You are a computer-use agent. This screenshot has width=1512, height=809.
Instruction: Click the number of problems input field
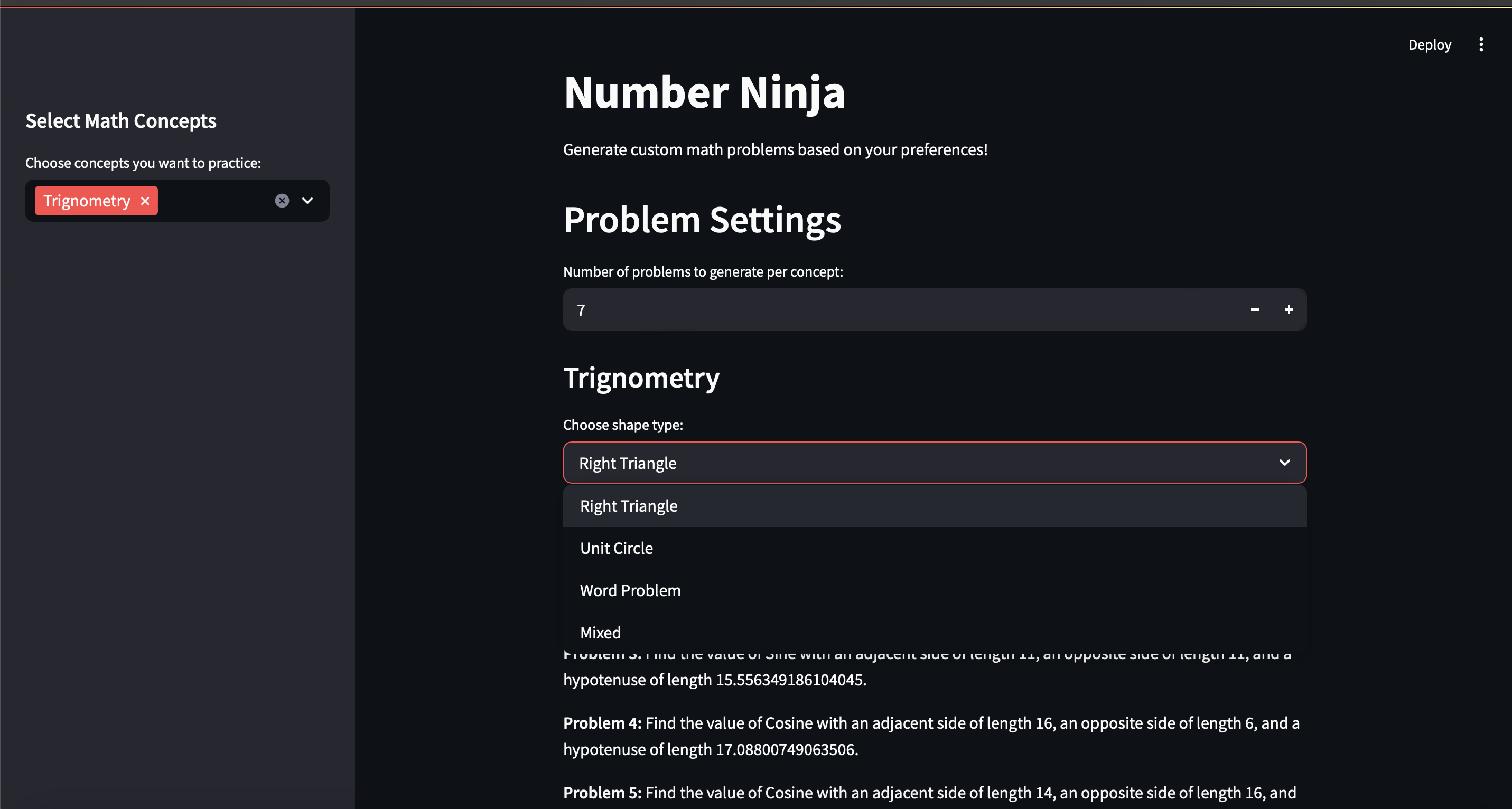coord(901,309)
